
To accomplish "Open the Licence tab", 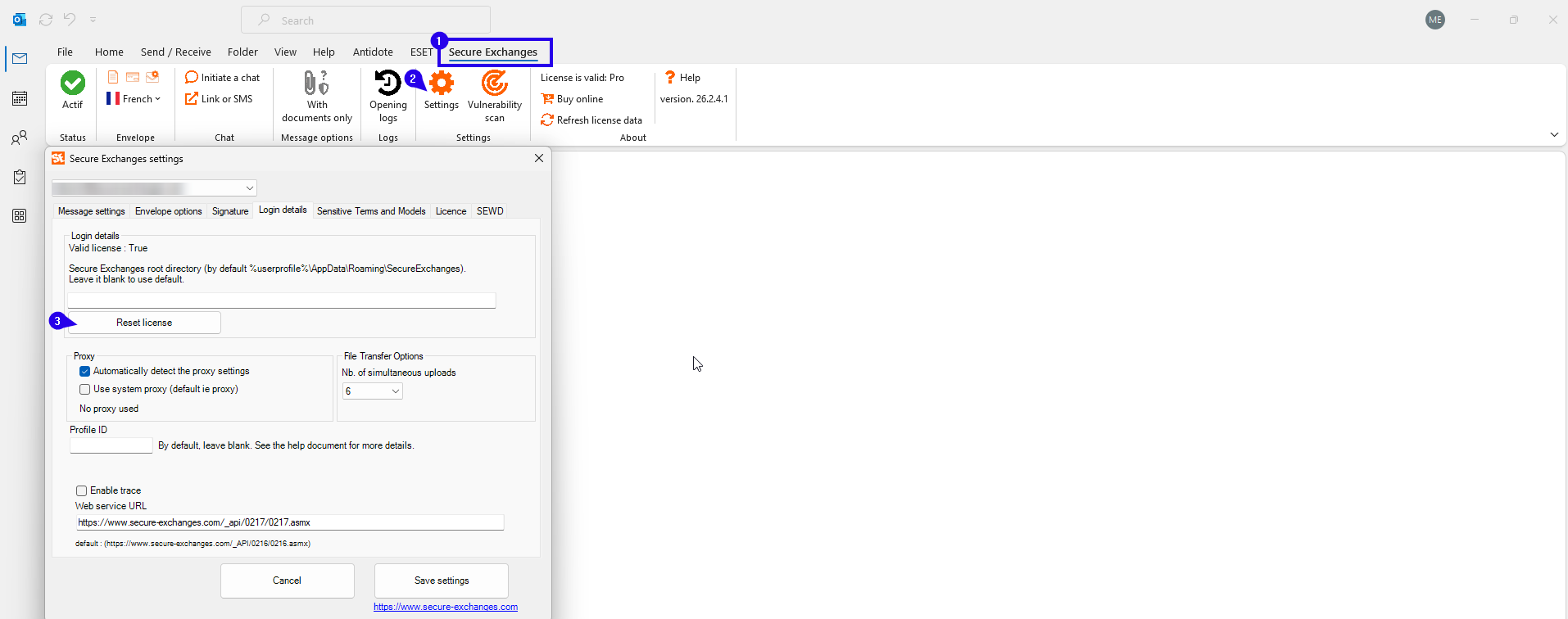I will coord(451,211).
